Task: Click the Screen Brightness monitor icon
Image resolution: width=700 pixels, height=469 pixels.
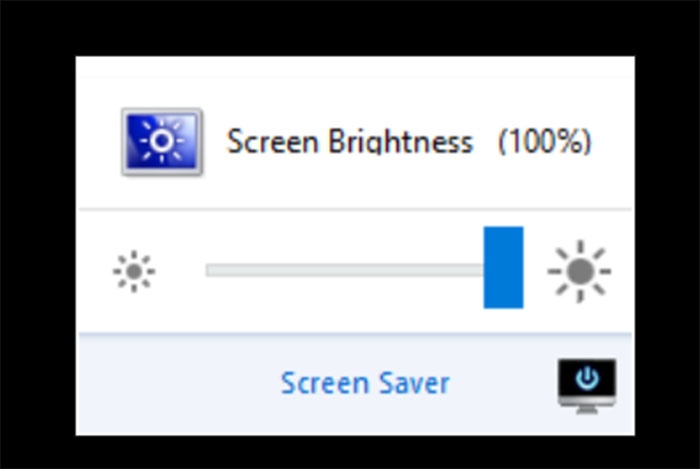Action: click(162, 142)
